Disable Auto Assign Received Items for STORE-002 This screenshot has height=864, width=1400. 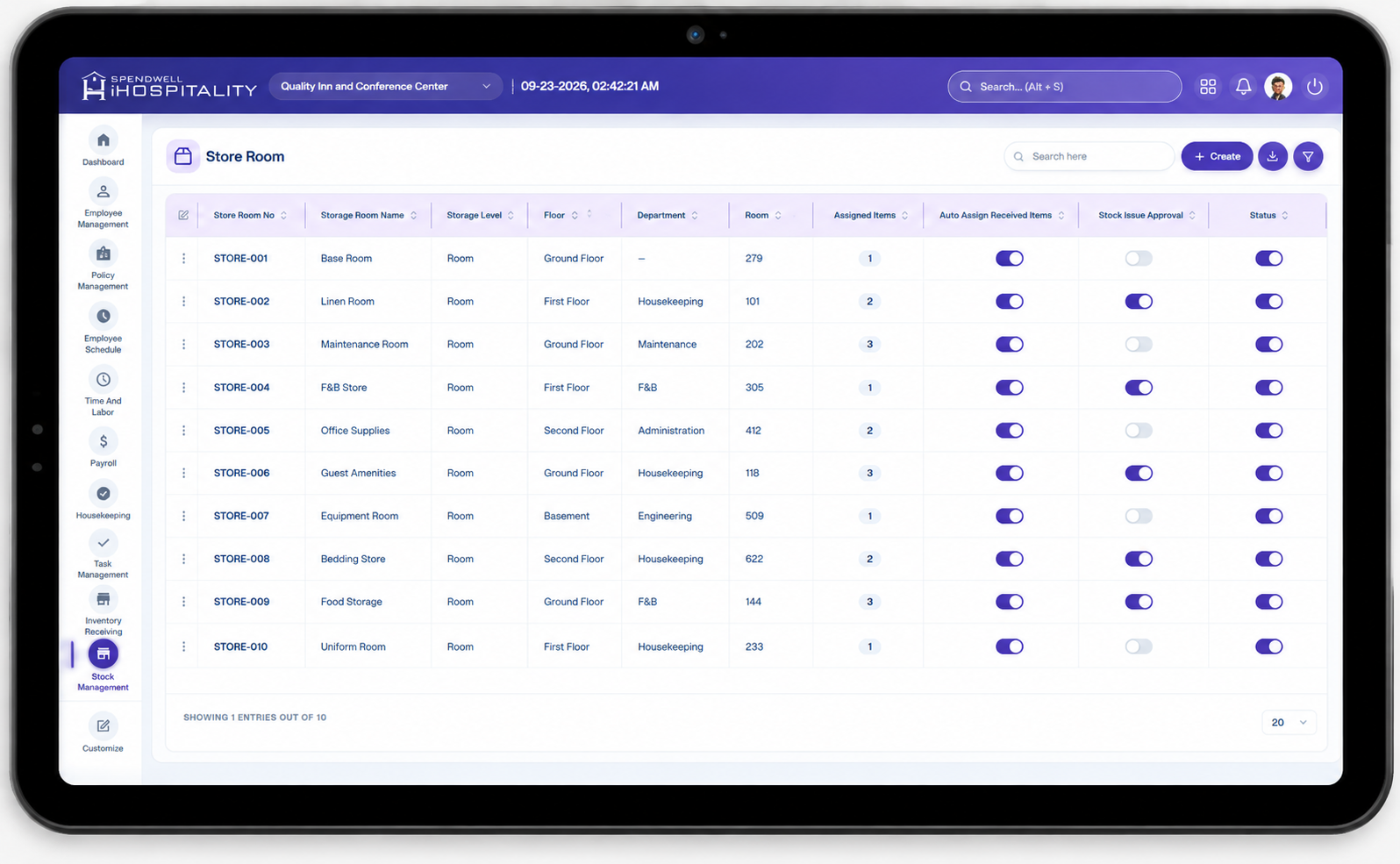[x=1010, y=302]
